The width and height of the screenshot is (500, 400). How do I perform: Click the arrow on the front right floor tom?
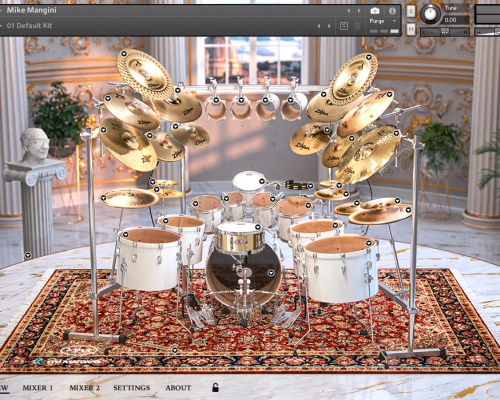tap(369, 243)
